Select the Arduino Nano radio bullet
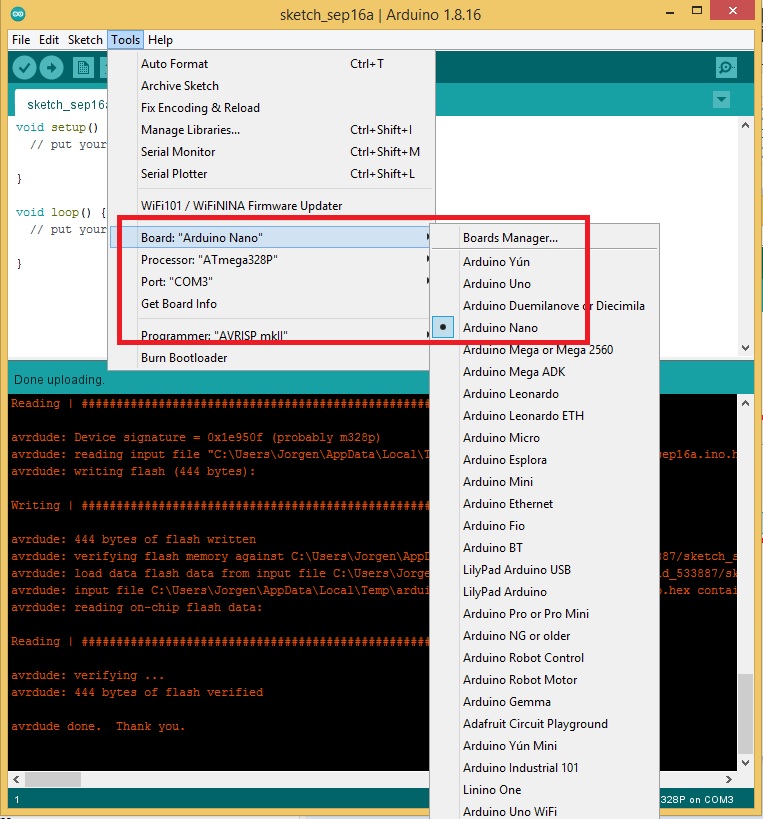This screenshot has width=763, height=819. 443,327
